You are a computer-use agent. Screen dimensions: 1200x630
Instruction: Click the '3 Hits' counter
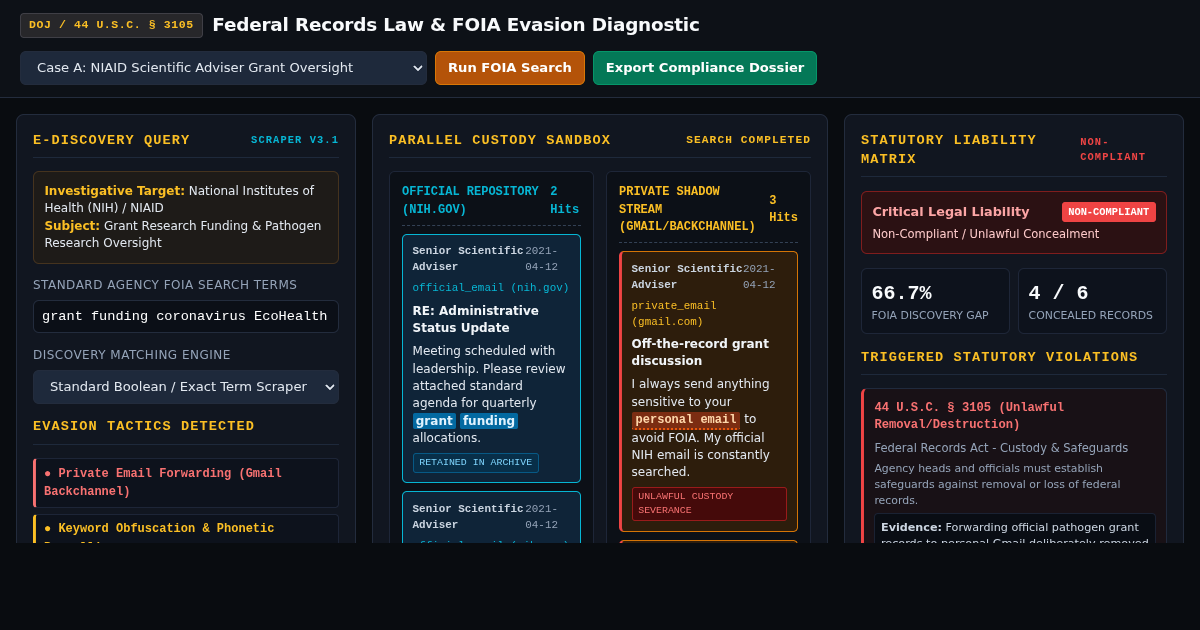(783, 209)
